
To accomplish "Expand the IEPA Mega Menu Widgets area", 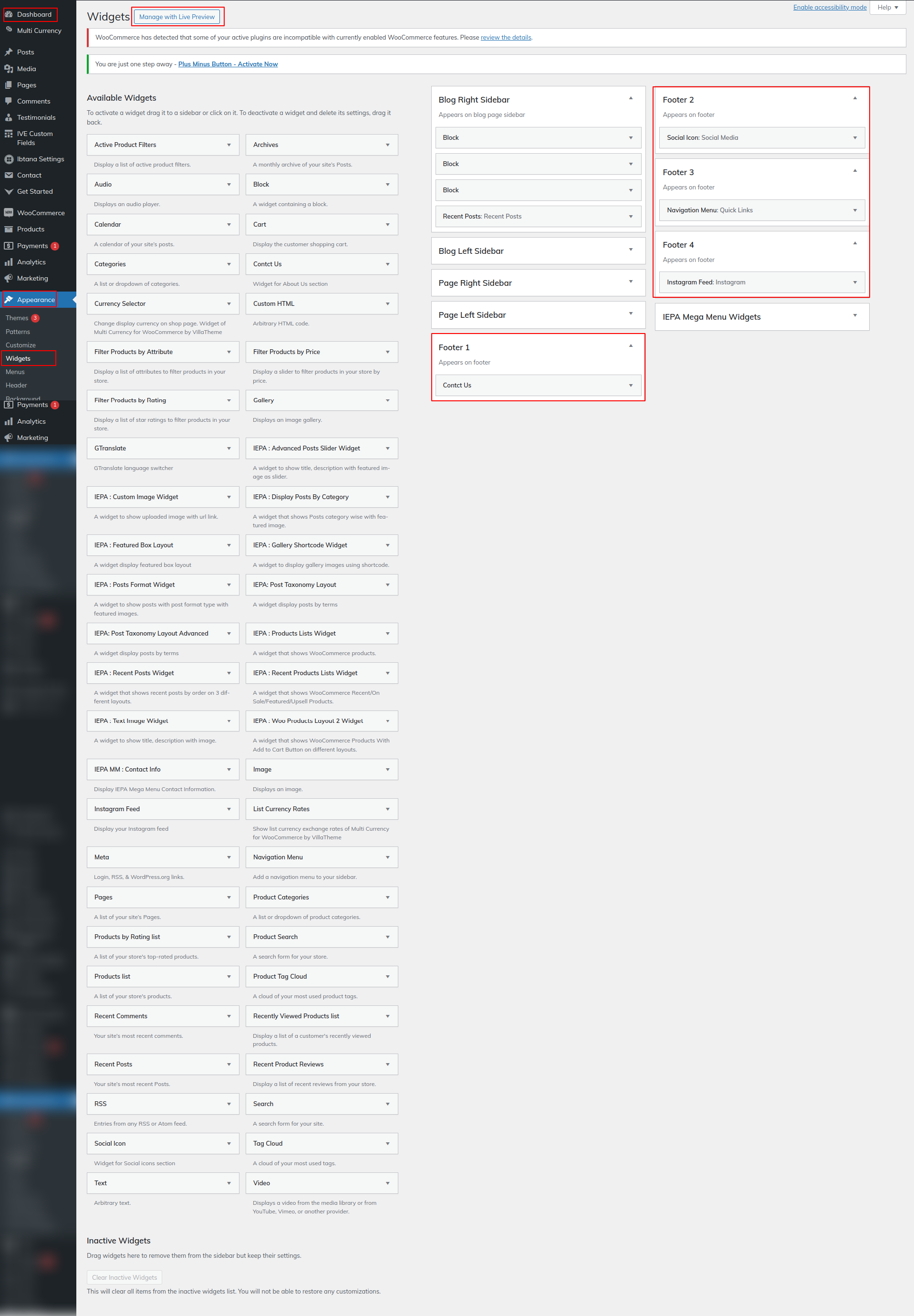I will point(854,315).
